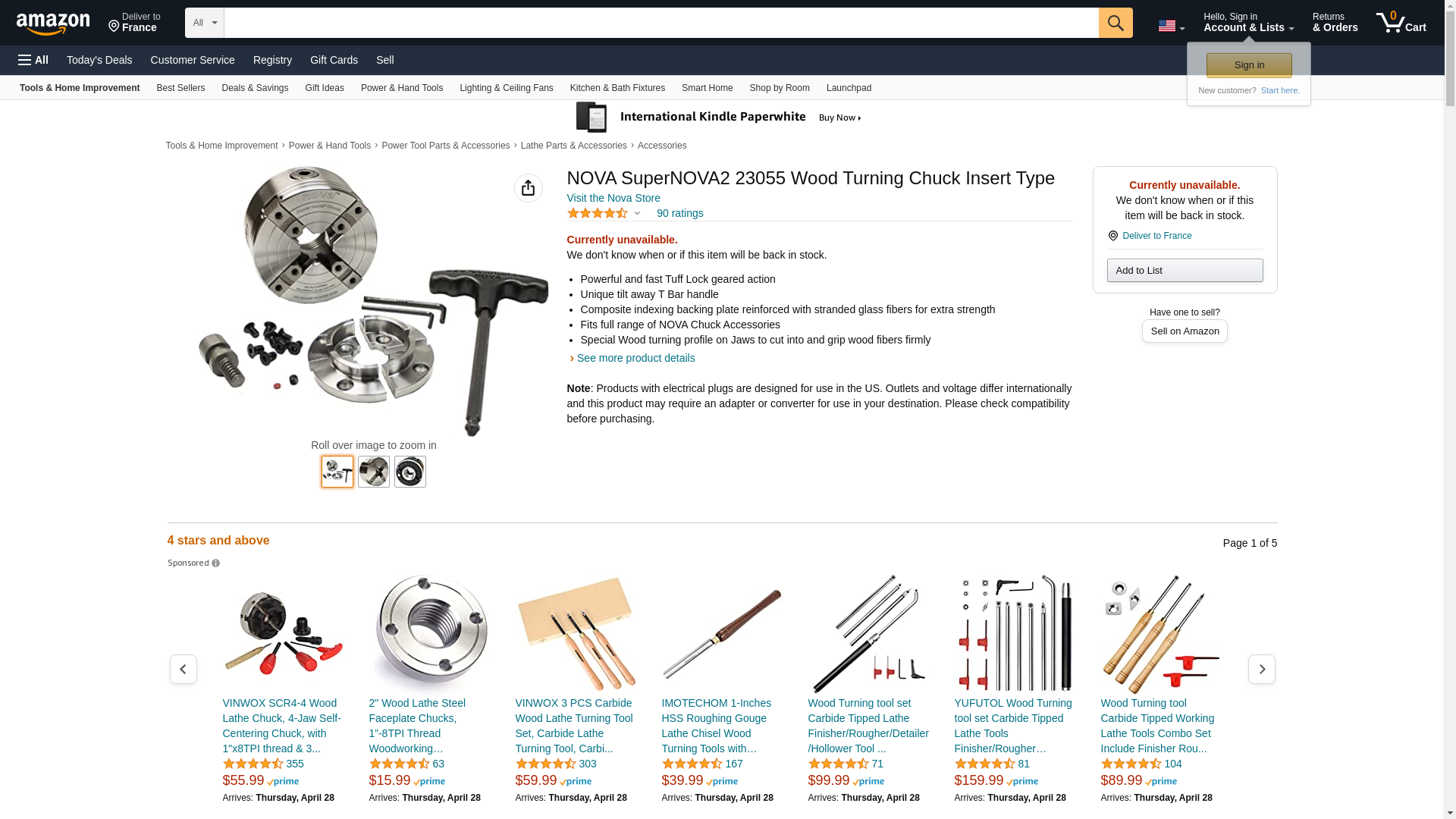
Task: Visit the Nova Store link
Action: 613,198
